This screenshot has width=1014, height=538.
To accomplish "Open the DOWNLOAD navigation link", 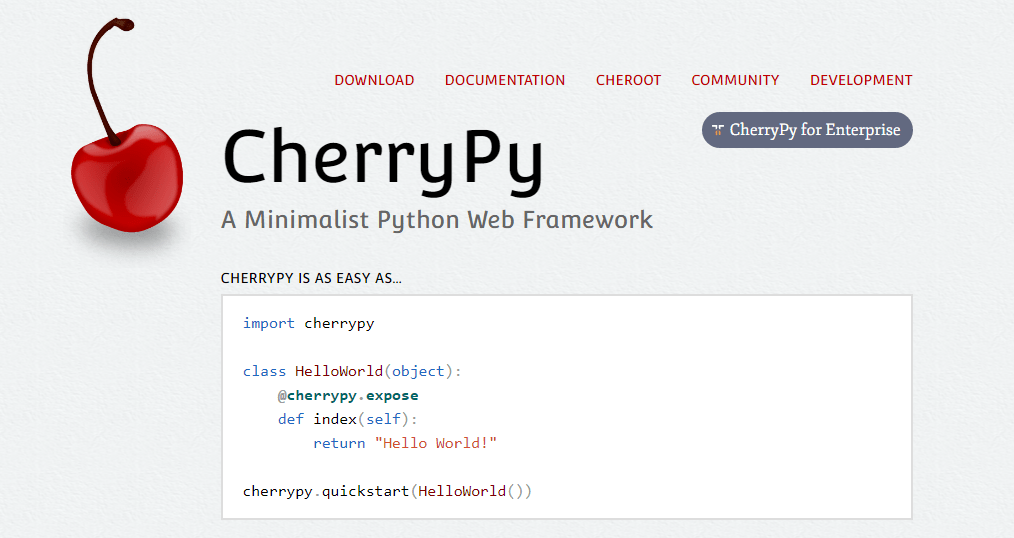I will [374, 80].
